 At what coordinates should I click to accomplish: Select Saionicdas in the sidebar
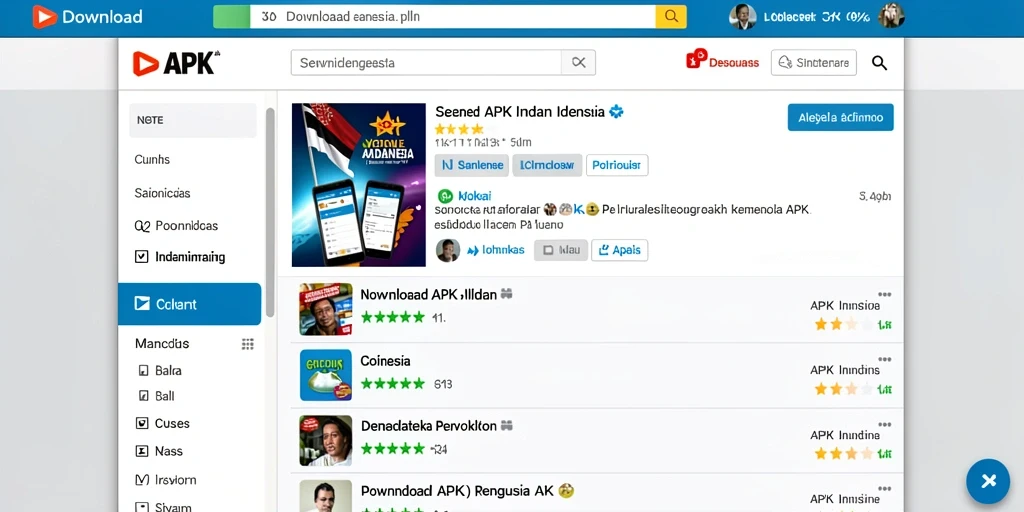coord(162,193)
